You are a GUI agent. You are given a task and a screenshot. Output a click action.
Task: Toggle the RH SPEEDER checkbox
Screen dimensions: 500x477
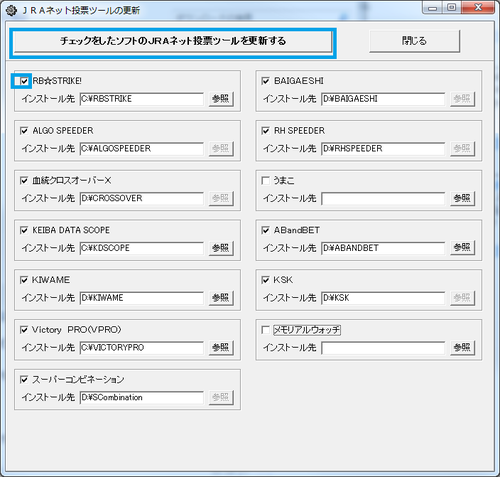[265, 131]
